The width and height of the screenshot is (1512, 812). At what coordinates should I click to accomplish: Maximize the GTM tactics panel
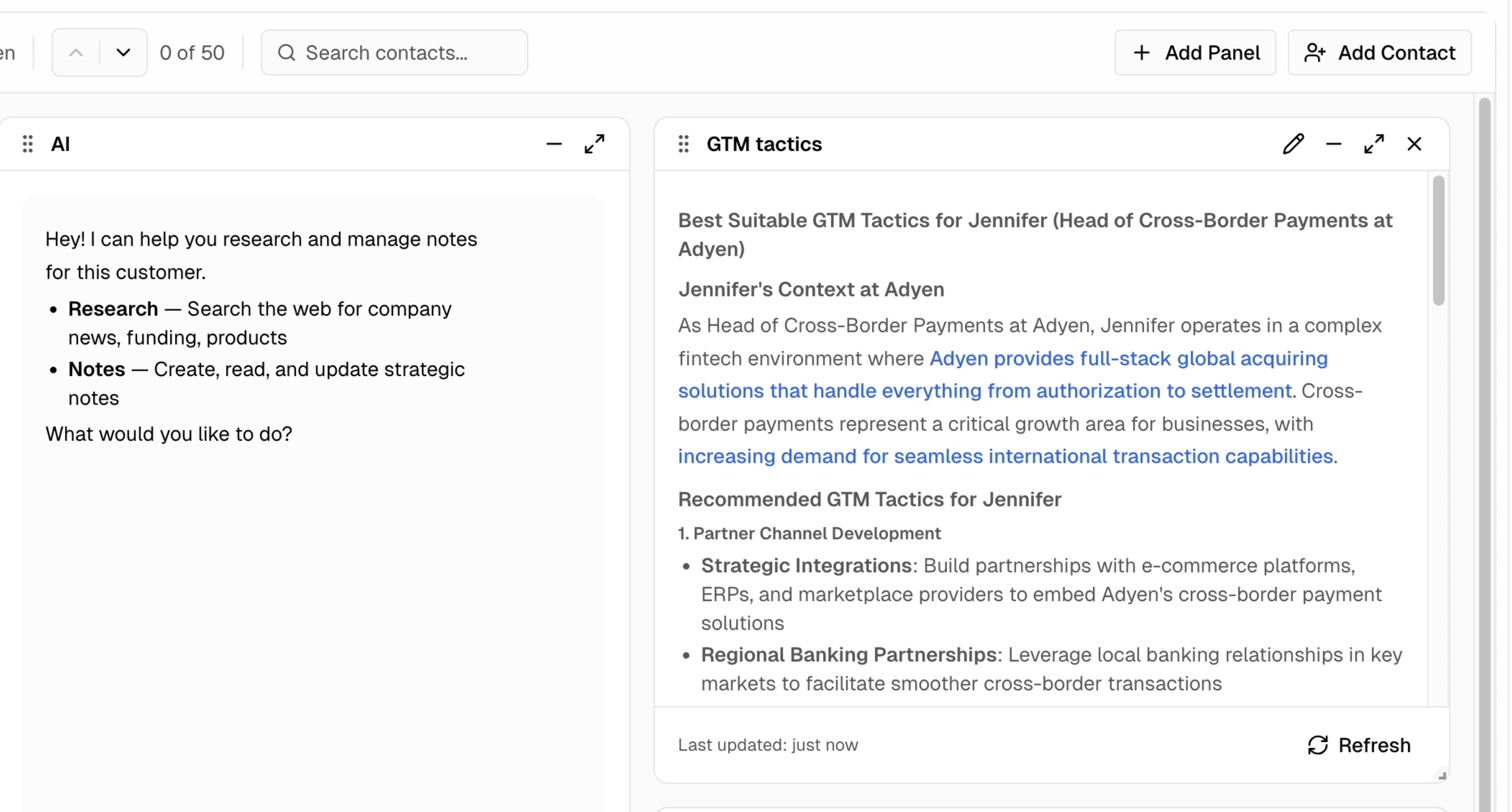point(1374,144)
